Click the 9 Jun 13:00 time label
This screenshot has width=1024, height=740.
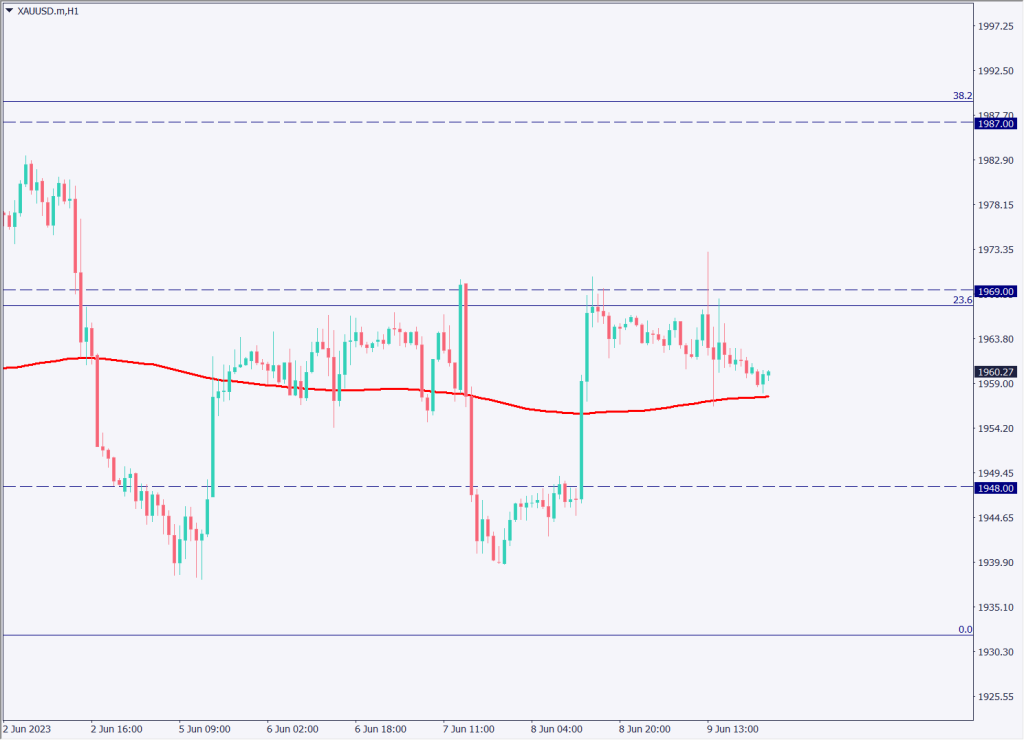(x=732, y=729)
